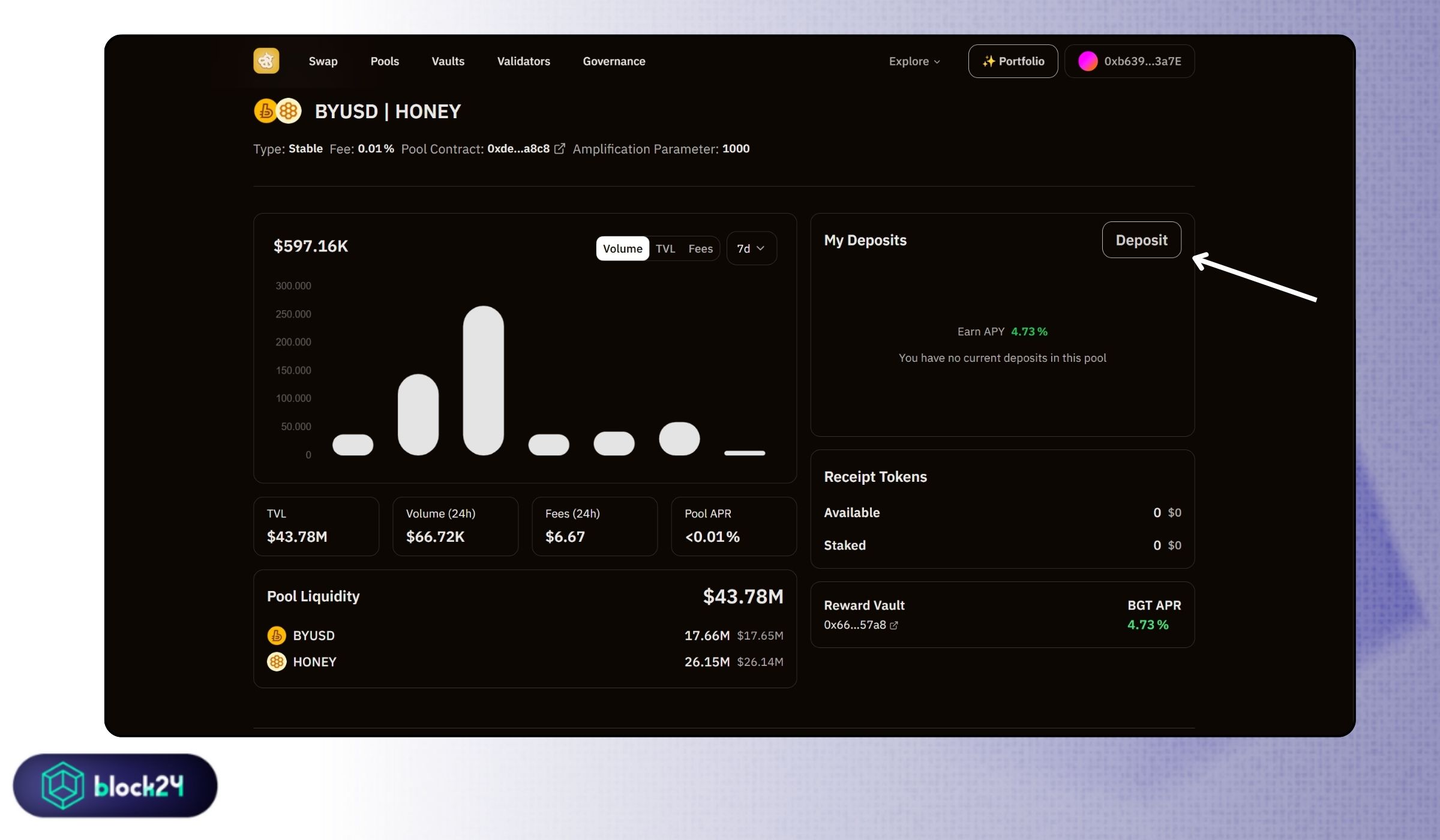Screen dimensions: 1440x840
Task: Switch the chart to TVL
Action: click(x=665, y=248)
